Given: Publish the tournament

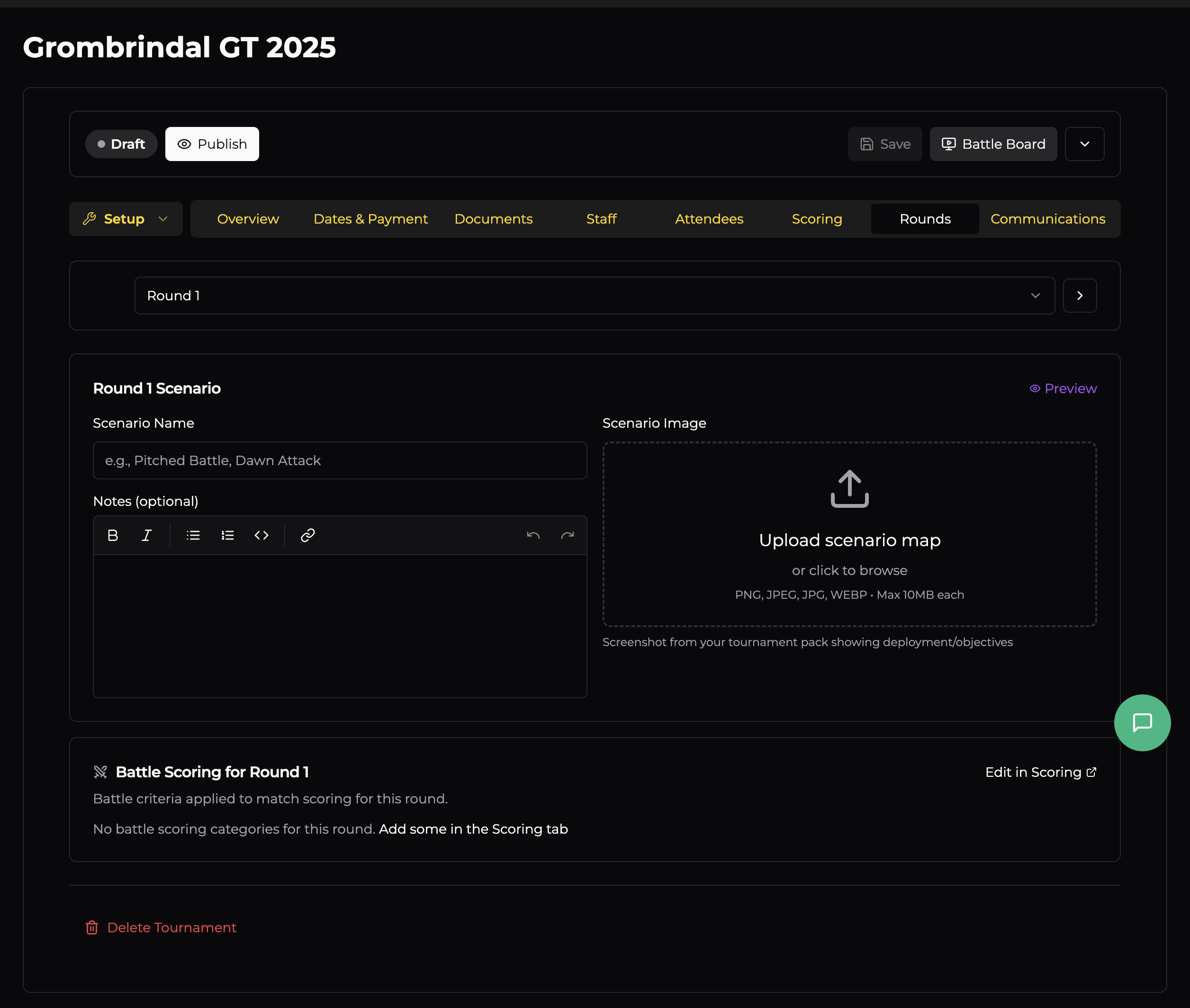Looking at the screenshot, I should (x=212, y=144).
